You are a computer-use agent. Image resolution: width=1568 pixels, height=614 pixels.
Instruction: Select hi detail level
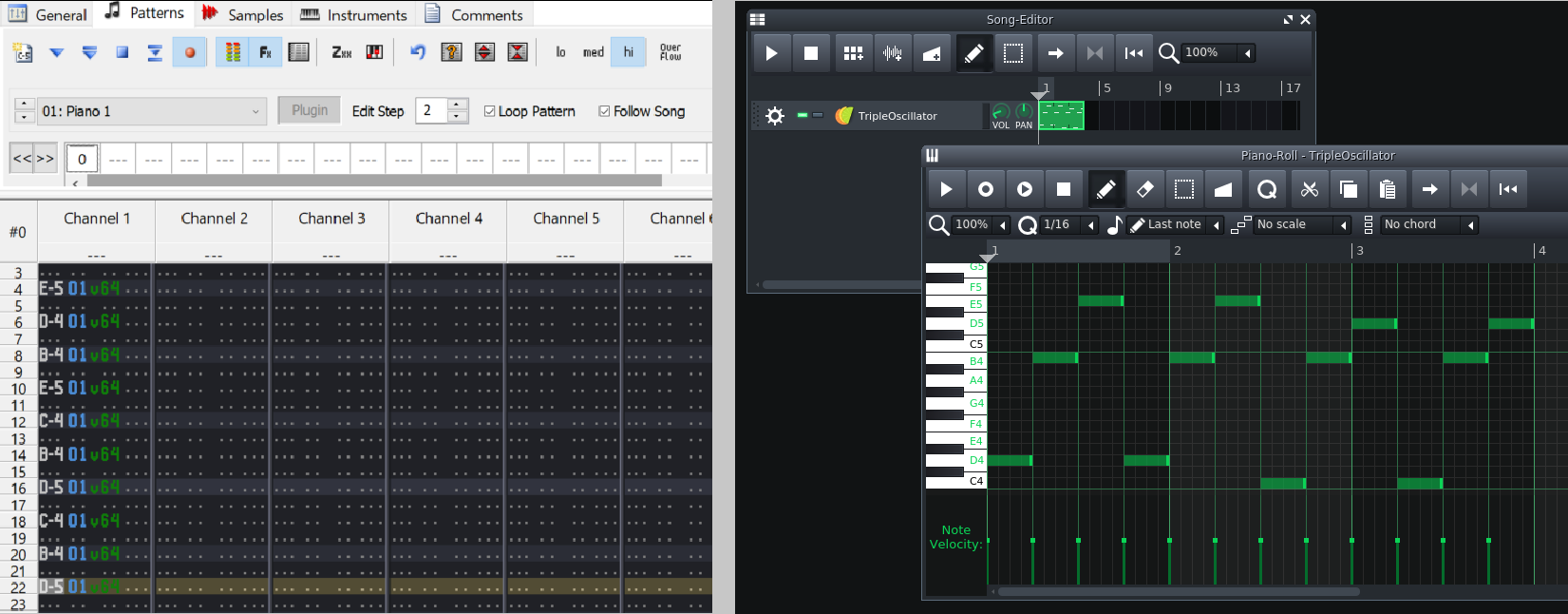click(x=628, y=52)
